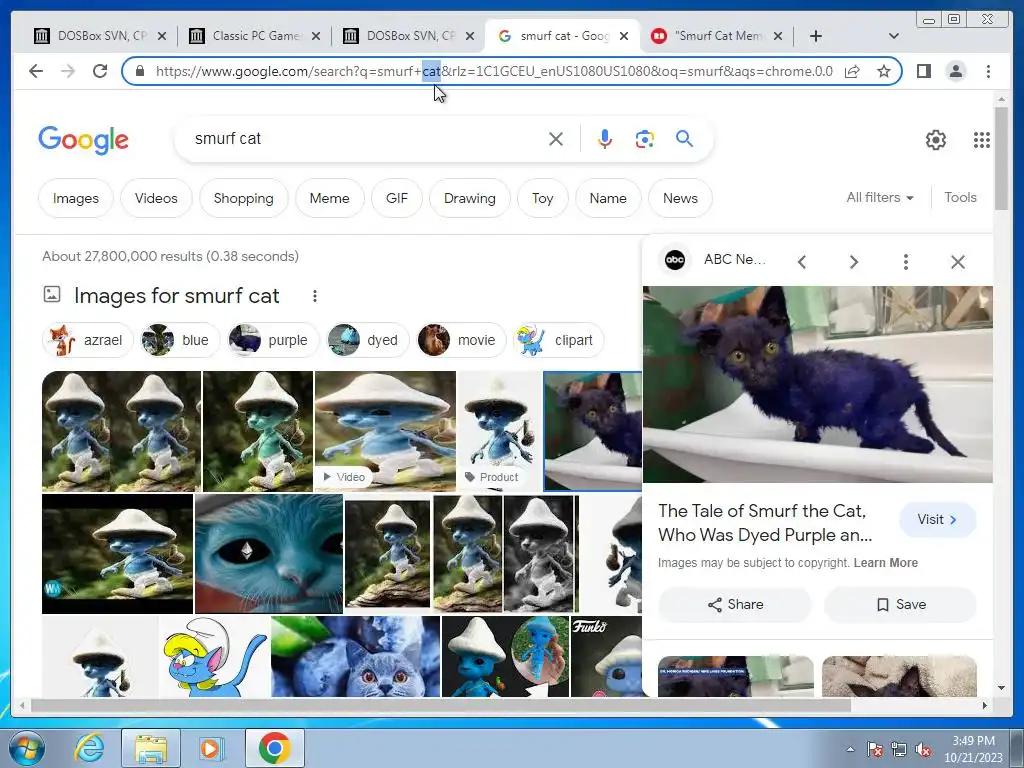Close the smurf cat Google tab

(624, 36)
